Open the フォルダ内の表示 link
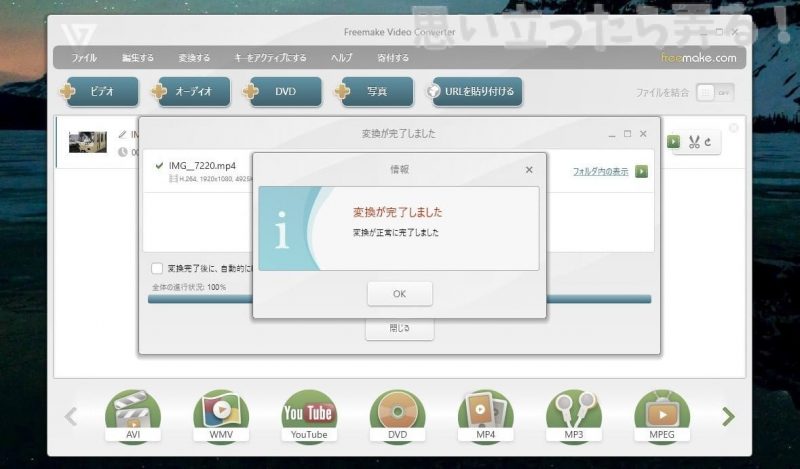 [601, 172]
